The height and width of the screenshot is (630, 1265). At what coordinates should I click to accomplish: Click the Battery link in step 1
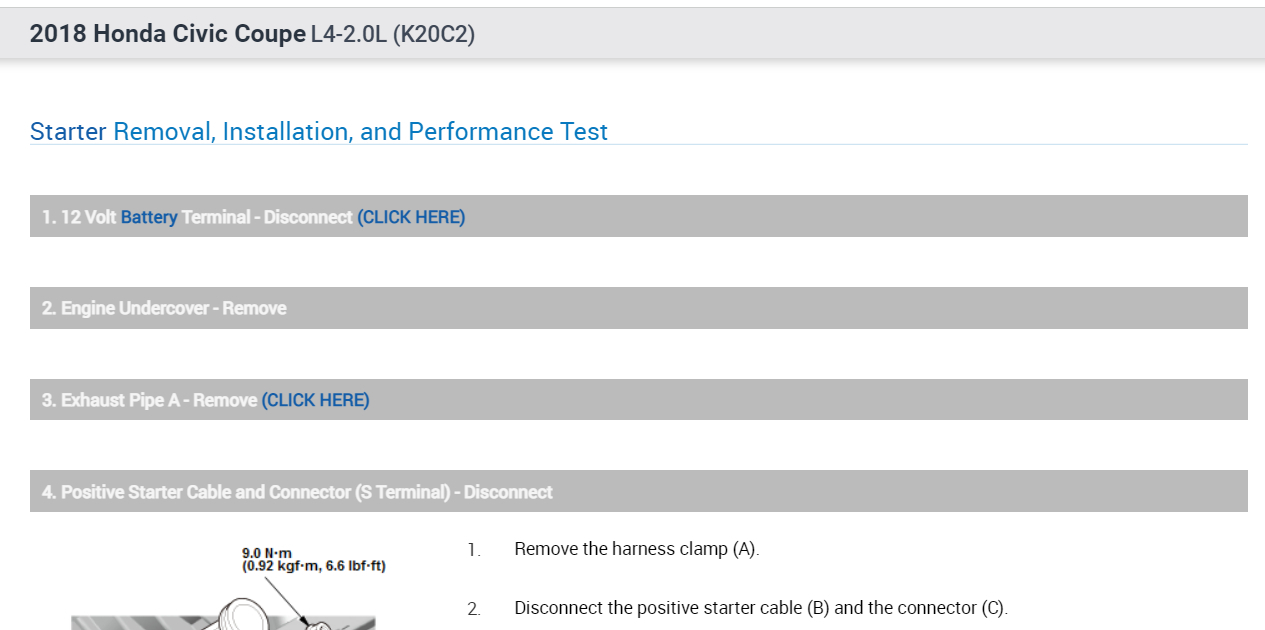point(149,217)
